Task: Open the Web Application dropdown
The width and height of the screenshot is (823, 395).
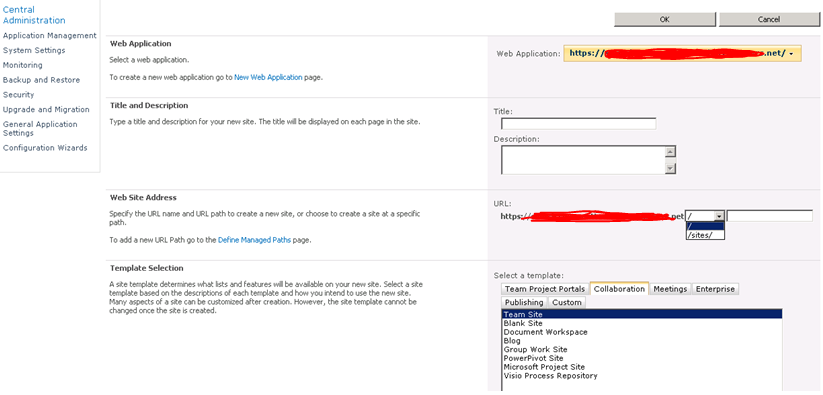Action: [682, 53]
